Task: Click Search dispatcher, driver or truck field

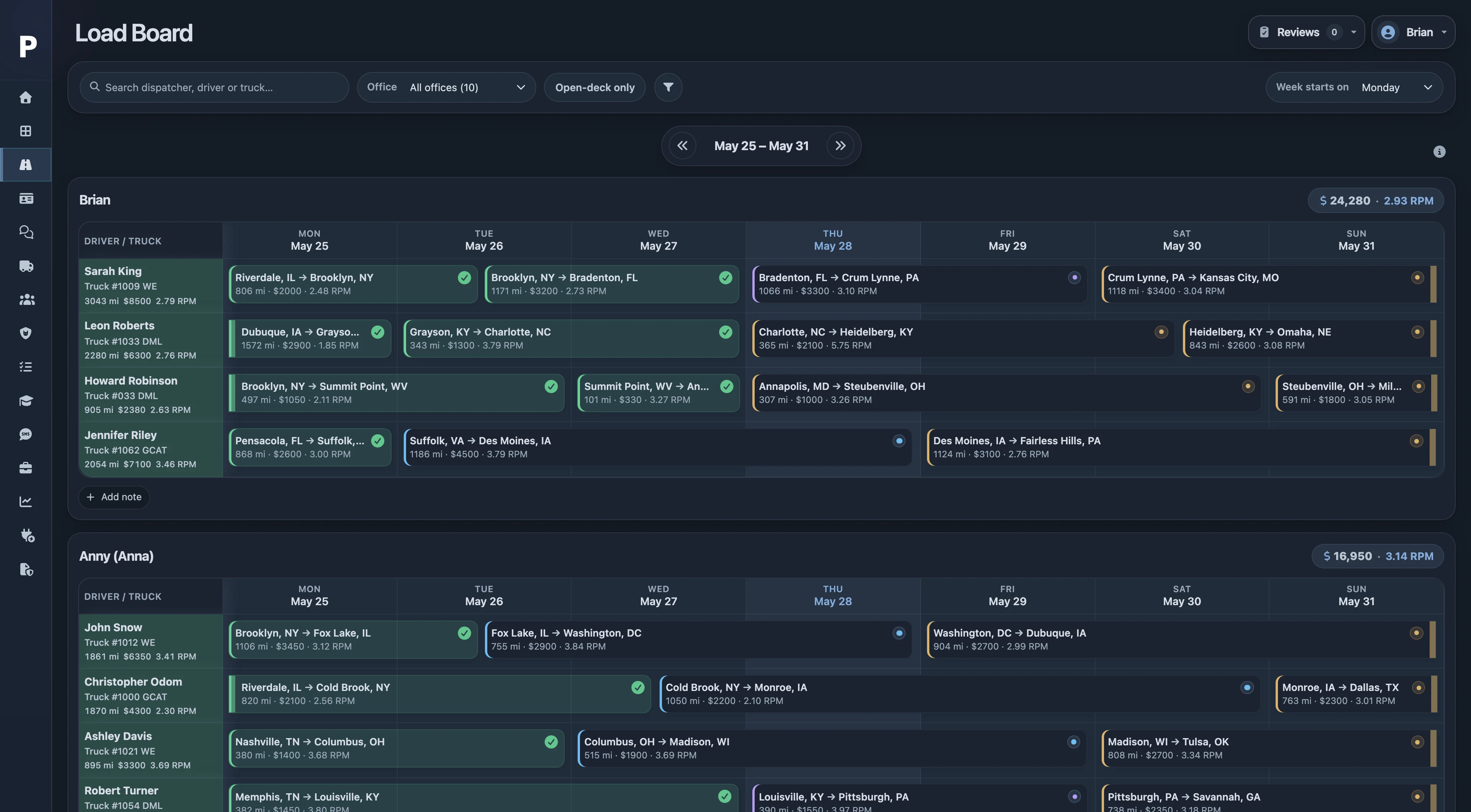Action: 214,87
